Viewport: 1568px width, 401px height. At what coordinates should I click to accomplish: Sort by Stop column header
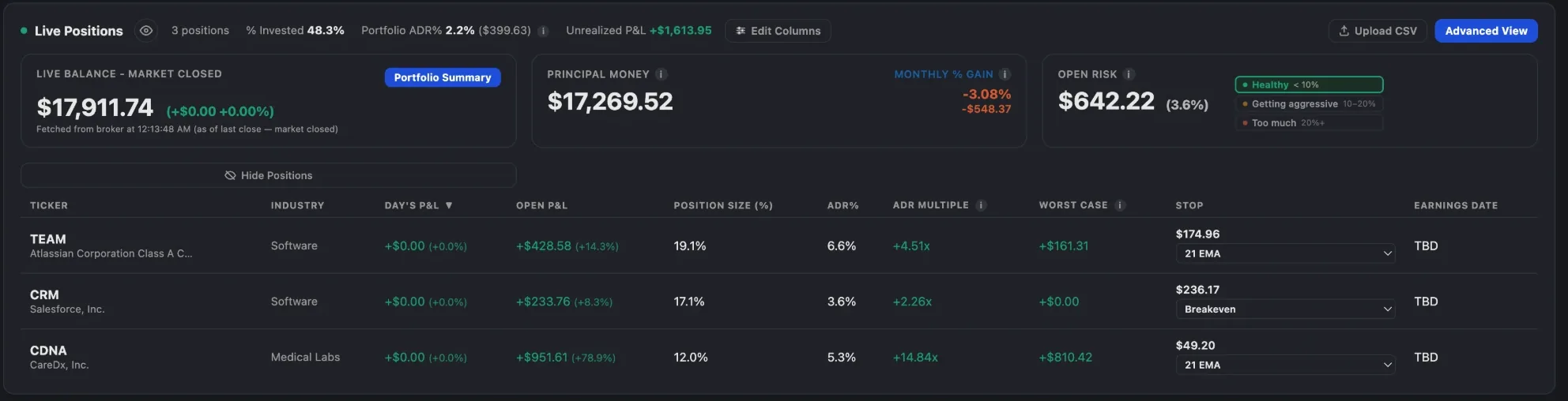(x=1189, y=205)
